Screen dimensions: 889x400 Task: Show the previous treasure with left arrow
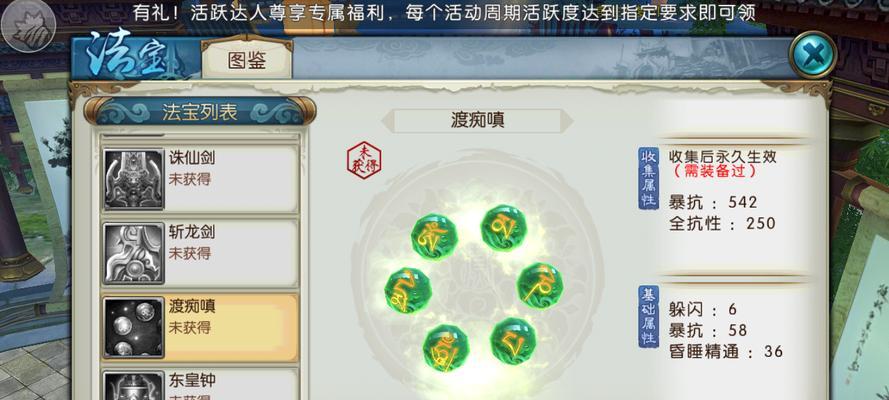(387, 121)
